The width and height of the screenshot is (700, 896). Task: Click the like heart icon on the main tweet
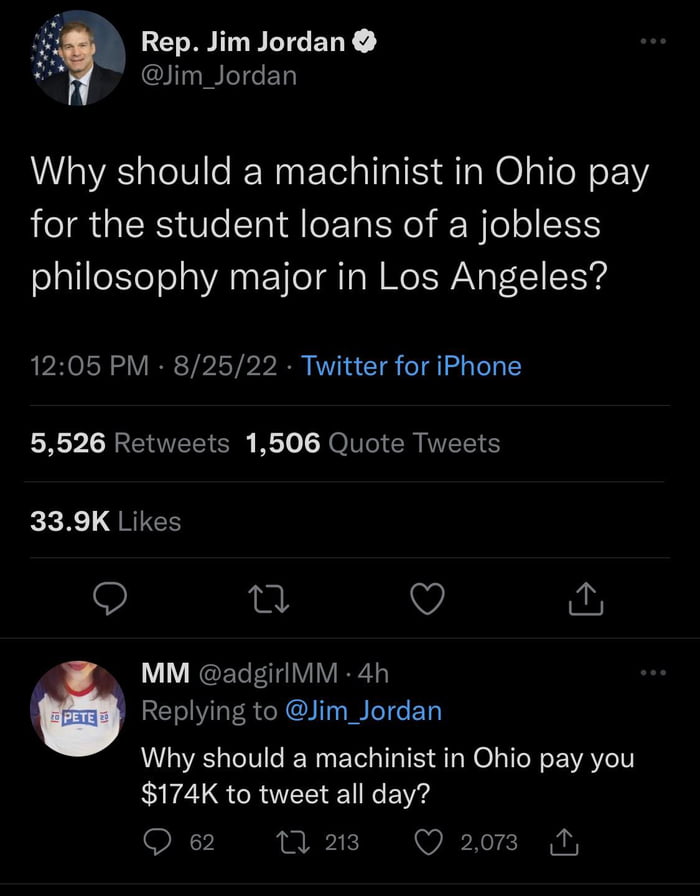point(427,596)
